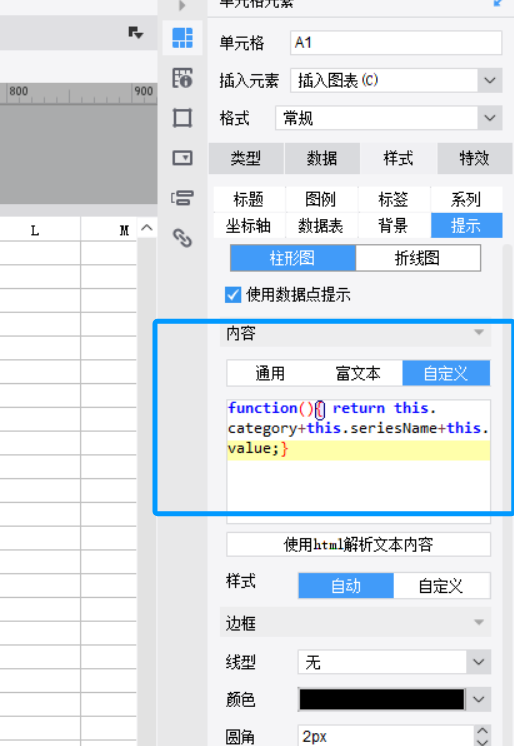Open the 提示 sub-tab
Image resolution: width=514 pixels, height=746 pixels.
click(466, 226)
